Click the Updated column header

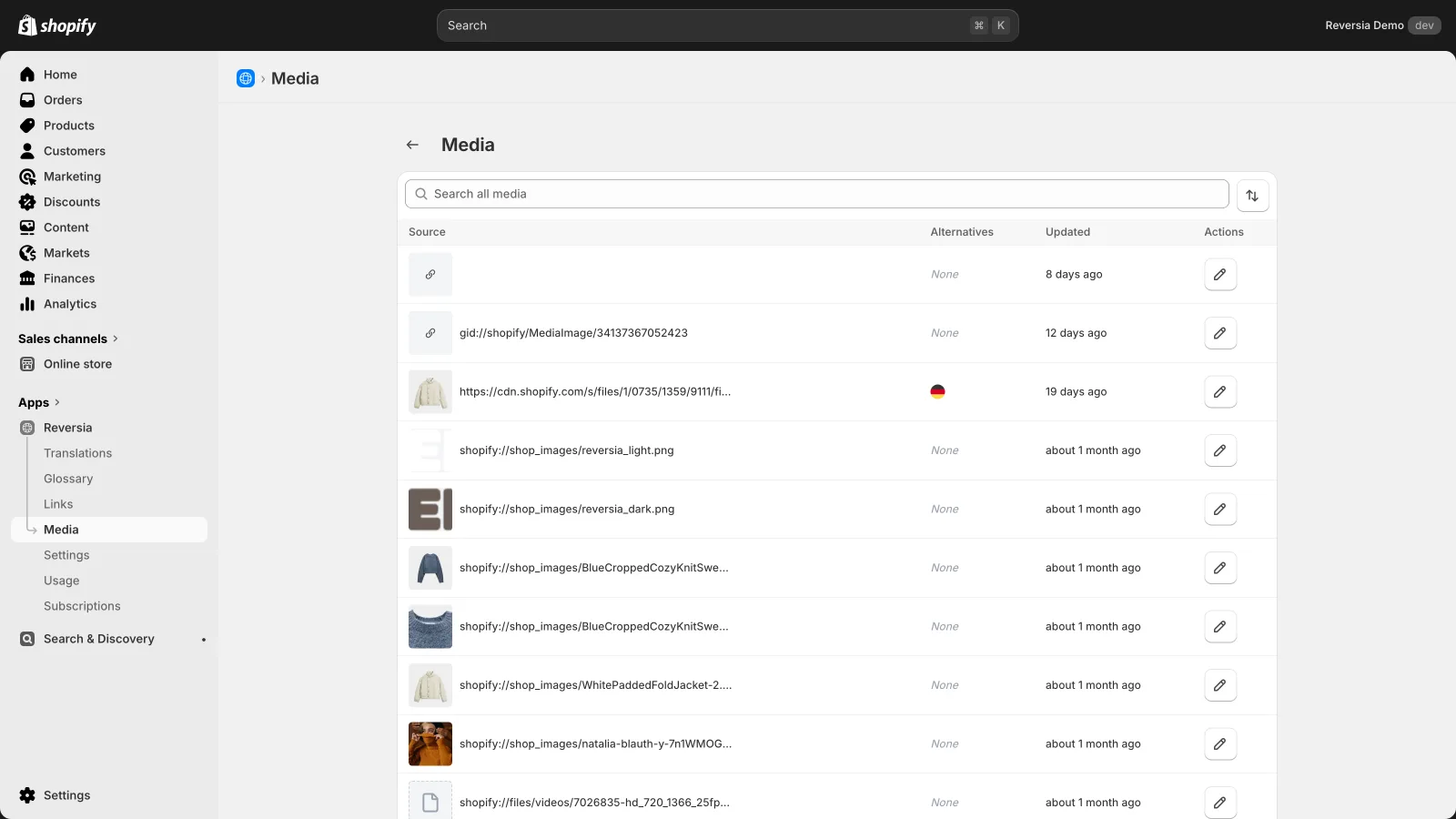[x=1067, y=232]
